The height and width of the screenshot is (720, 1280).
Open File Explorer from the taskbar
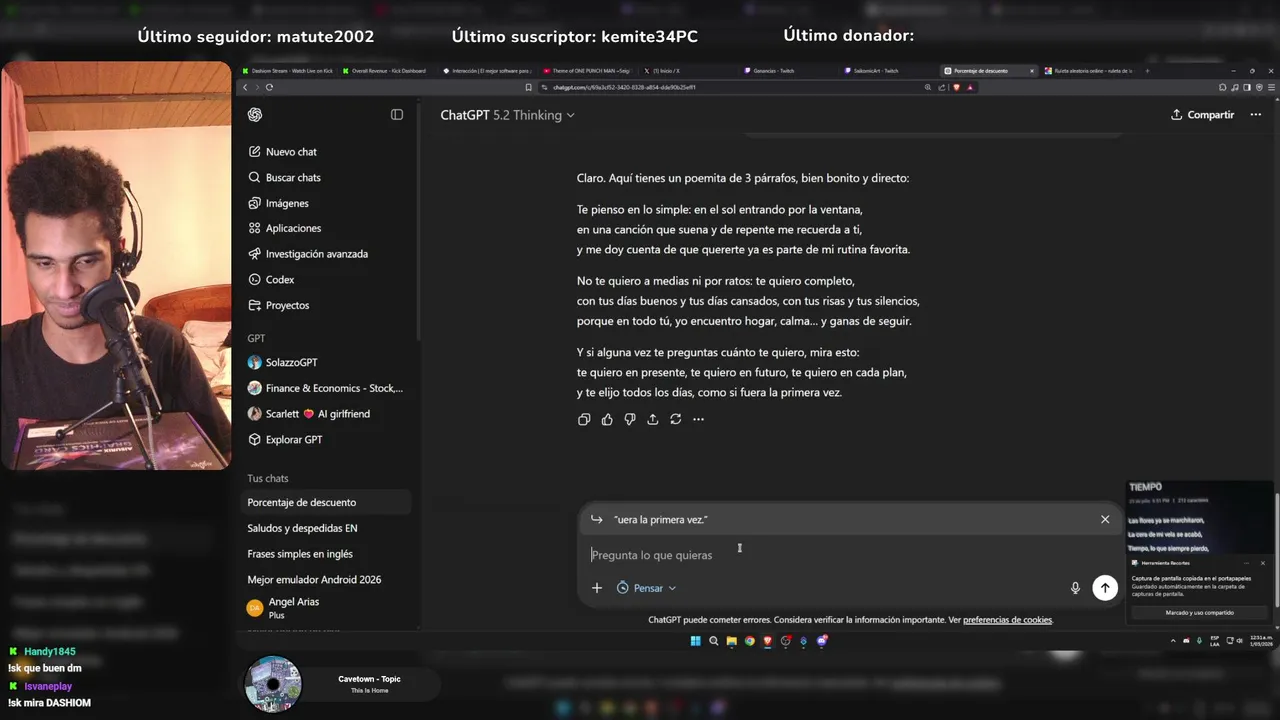(732, 641)
